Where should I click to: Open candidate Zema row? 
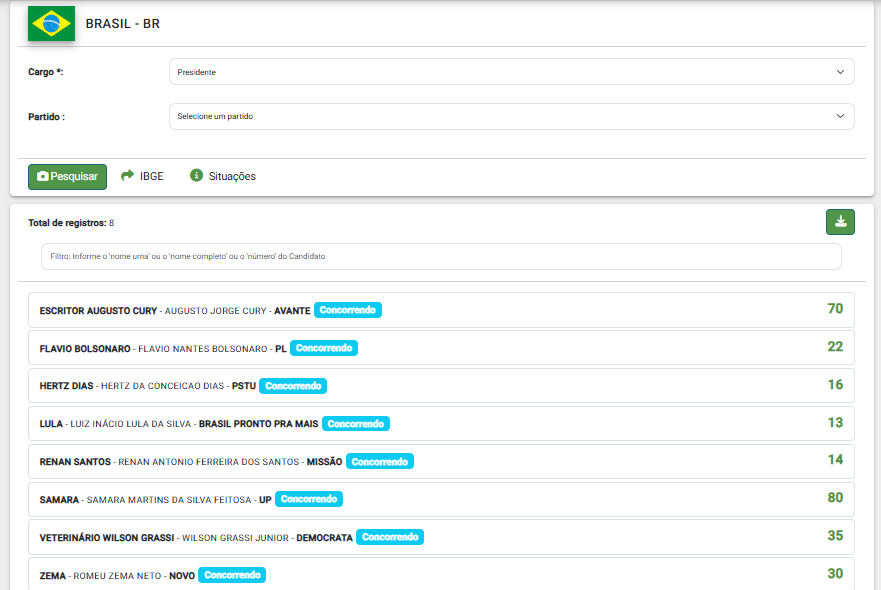point(441,574)
